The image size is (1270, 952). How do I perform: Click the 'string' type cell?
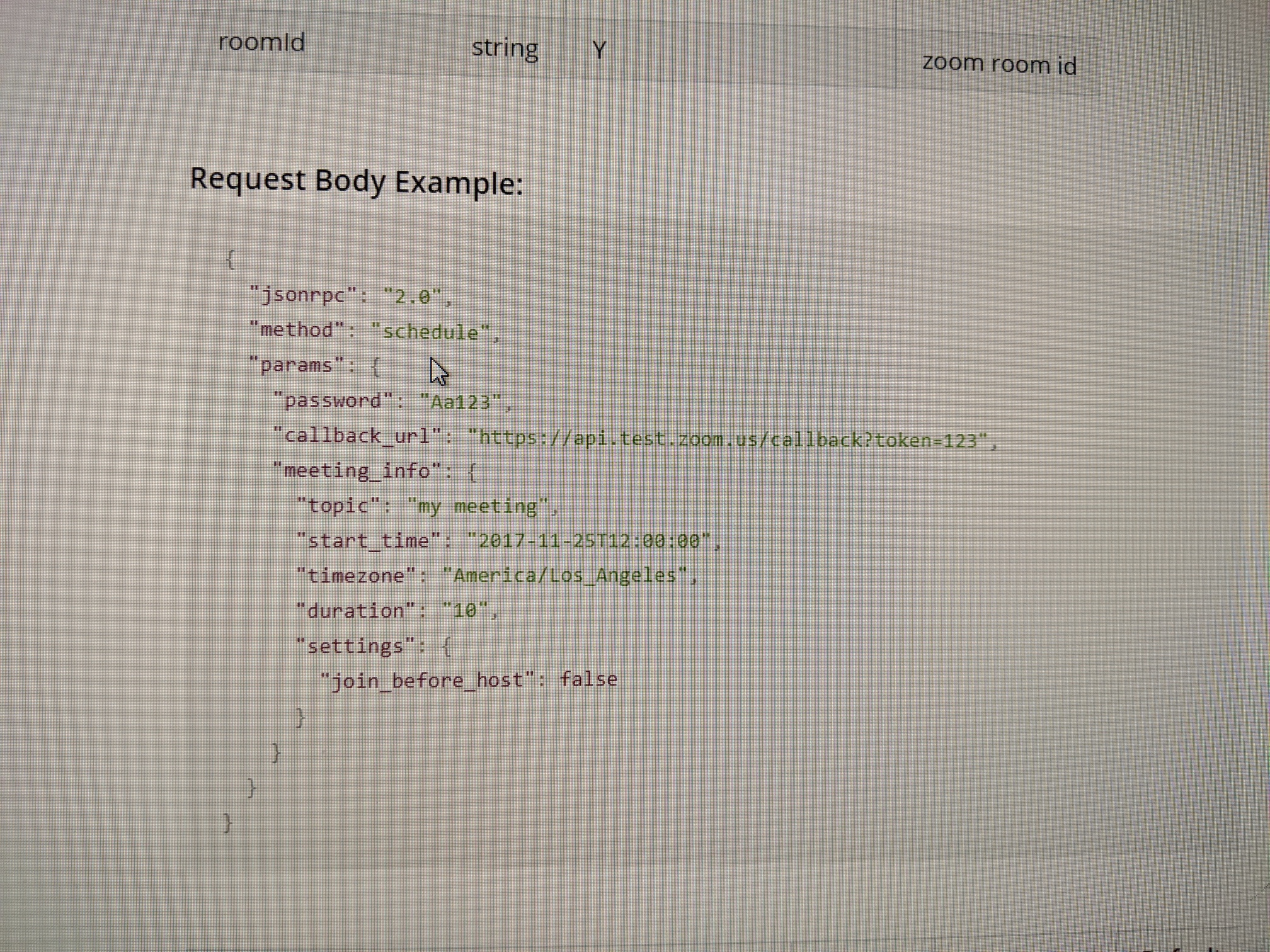click(505, 48)
